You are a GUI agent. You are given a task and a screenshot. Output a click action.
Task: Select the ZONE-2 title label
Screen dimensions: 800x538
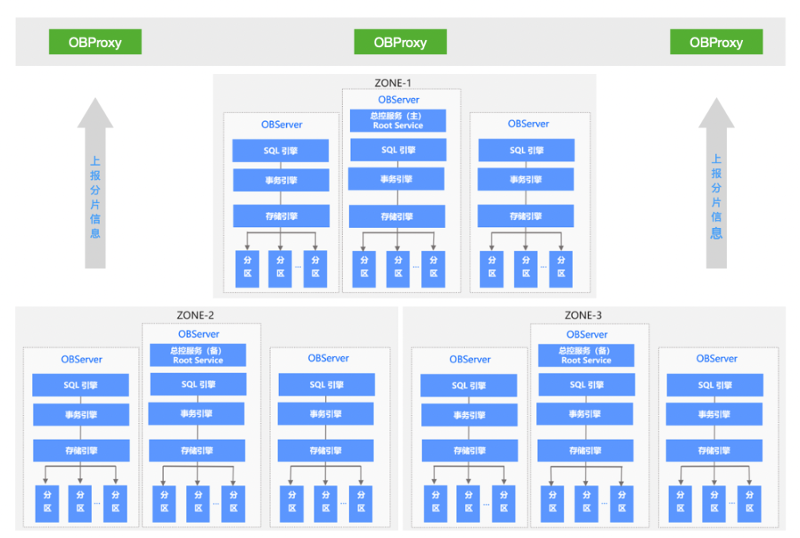(195, 315)
